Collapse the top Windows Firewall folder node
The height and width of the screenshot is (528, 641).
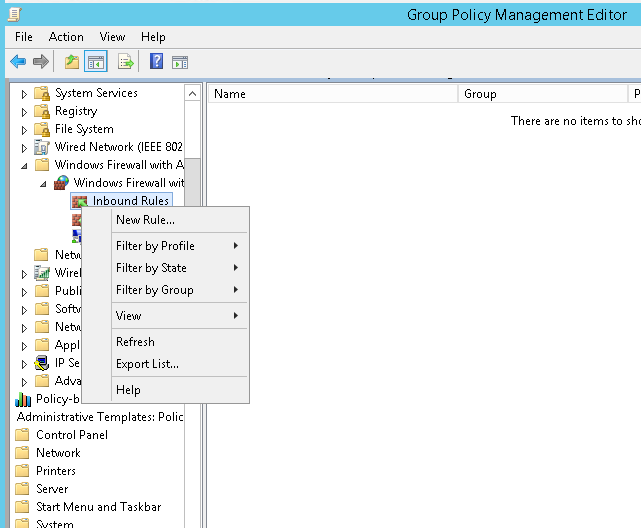click(25, 166)
